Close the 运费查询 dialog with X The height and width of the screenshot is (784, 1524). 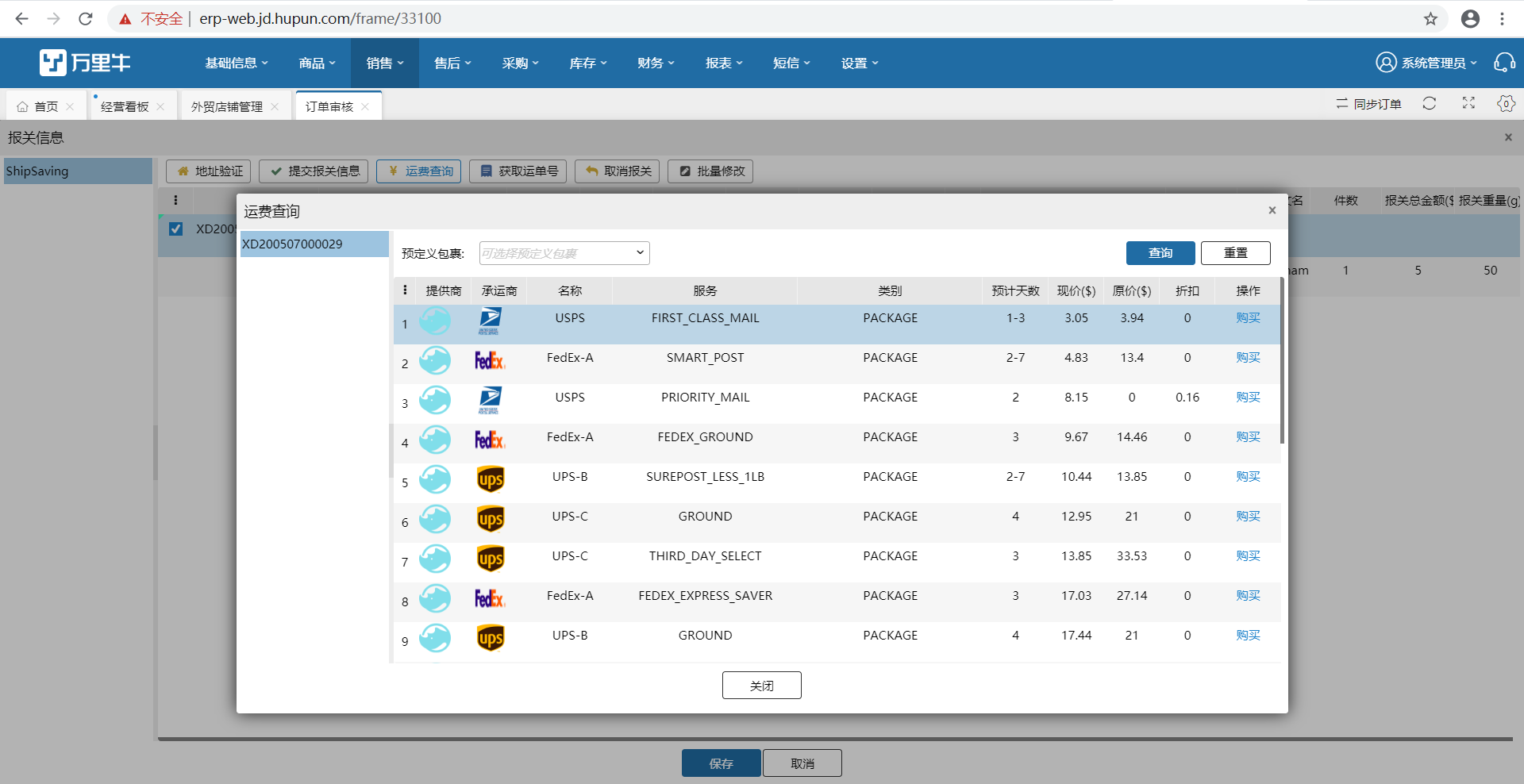1272,210
